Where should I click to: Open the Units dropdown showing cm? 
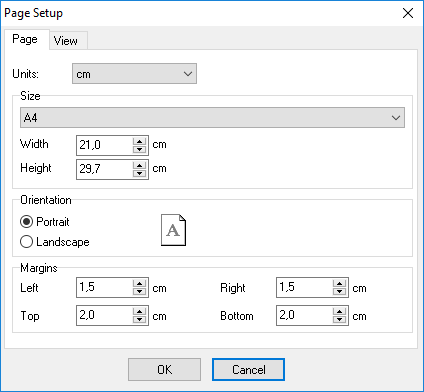(134, 74)
